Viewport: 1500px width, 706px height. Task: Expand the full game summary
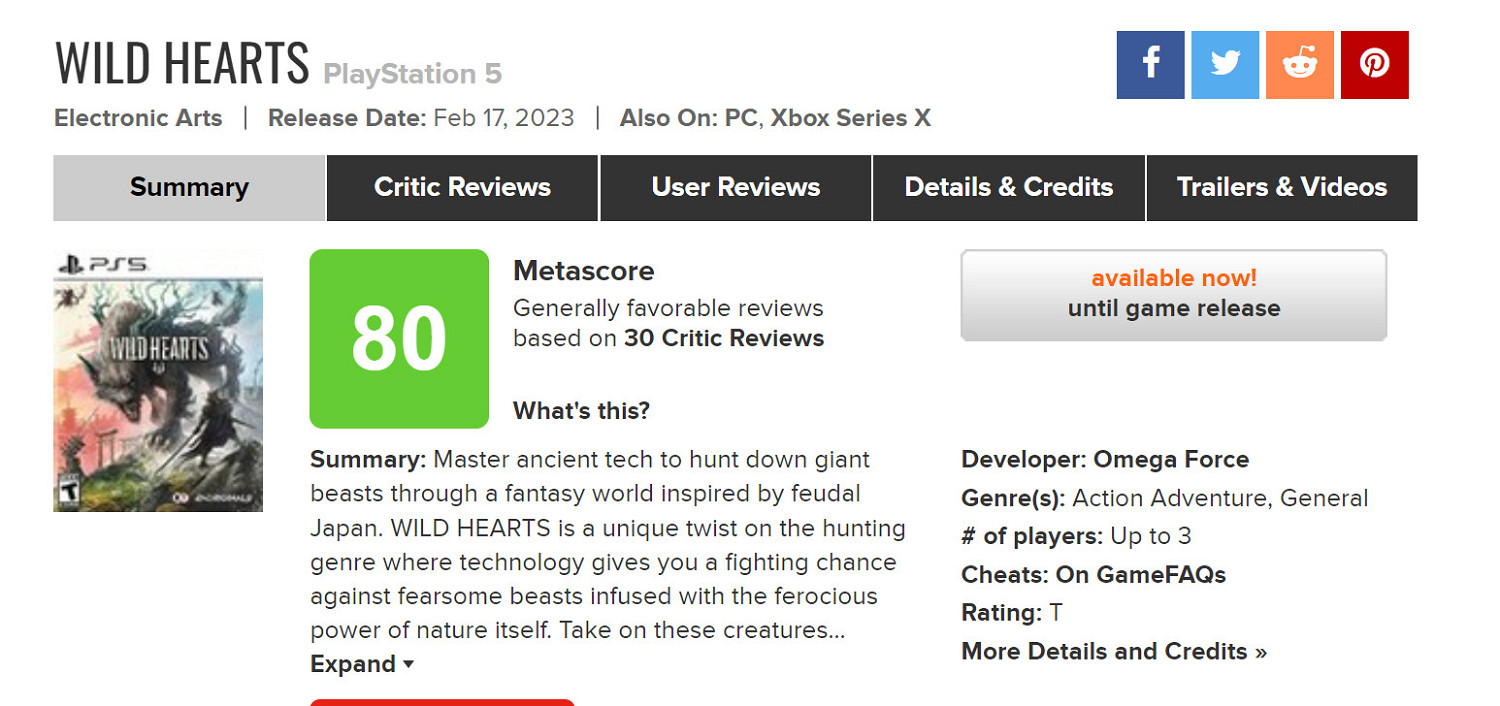tap(361, 664)
